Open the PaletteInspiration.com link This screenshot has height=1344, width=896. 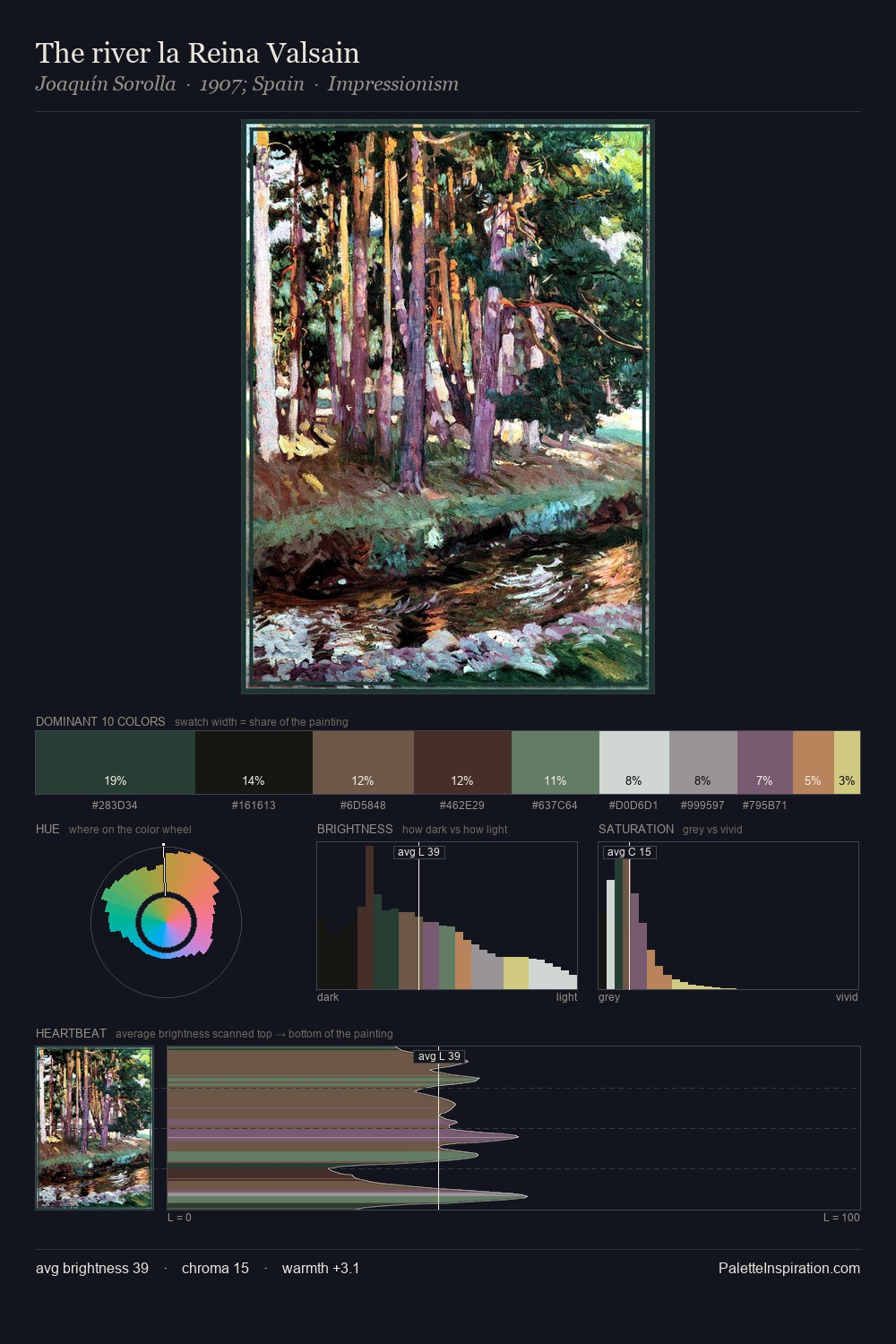click(789, 1268)
